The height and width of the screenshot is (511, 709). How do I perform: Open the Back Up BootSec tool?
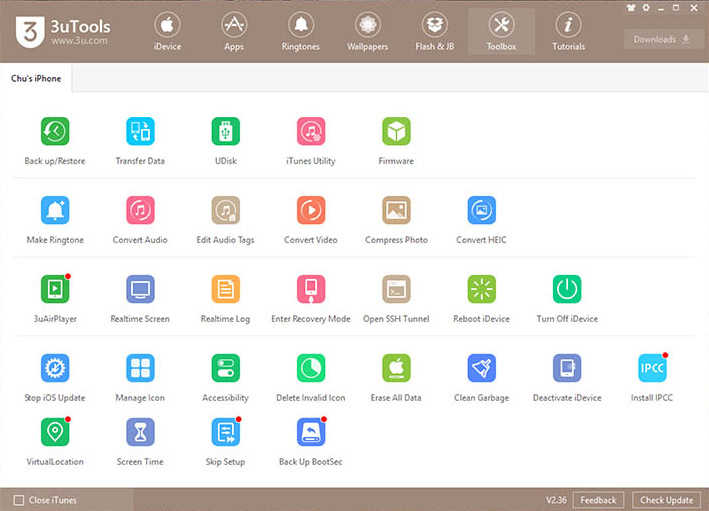click(311, 432)
